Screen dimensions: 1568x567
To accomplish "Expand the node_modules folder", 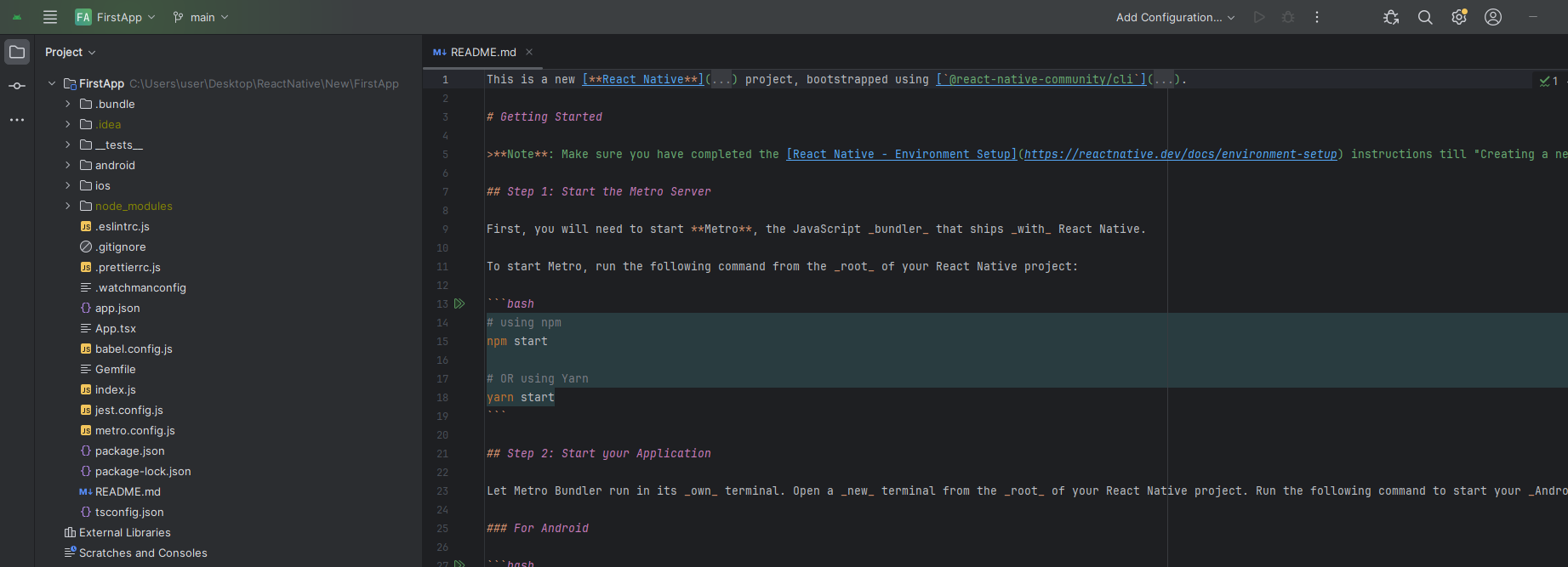I will 68,206.
